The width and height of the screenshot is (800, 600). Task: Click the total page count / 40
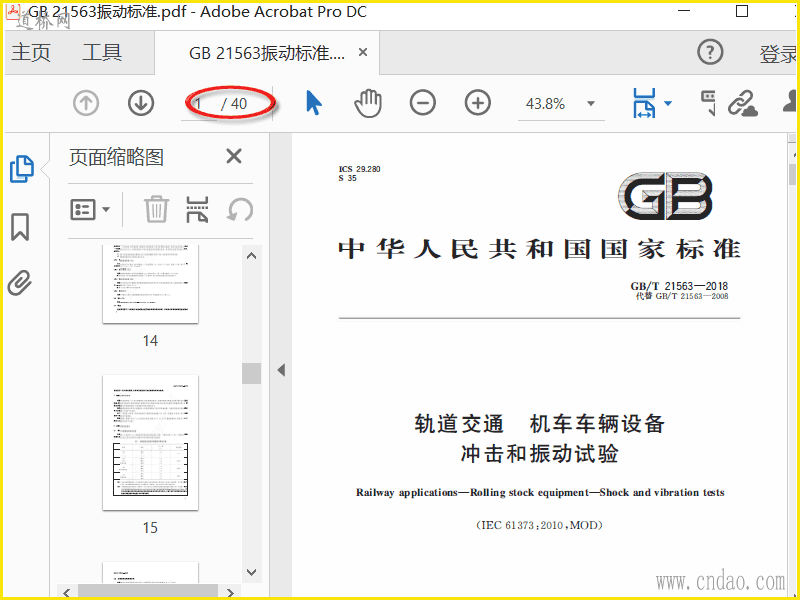point(234,104)
